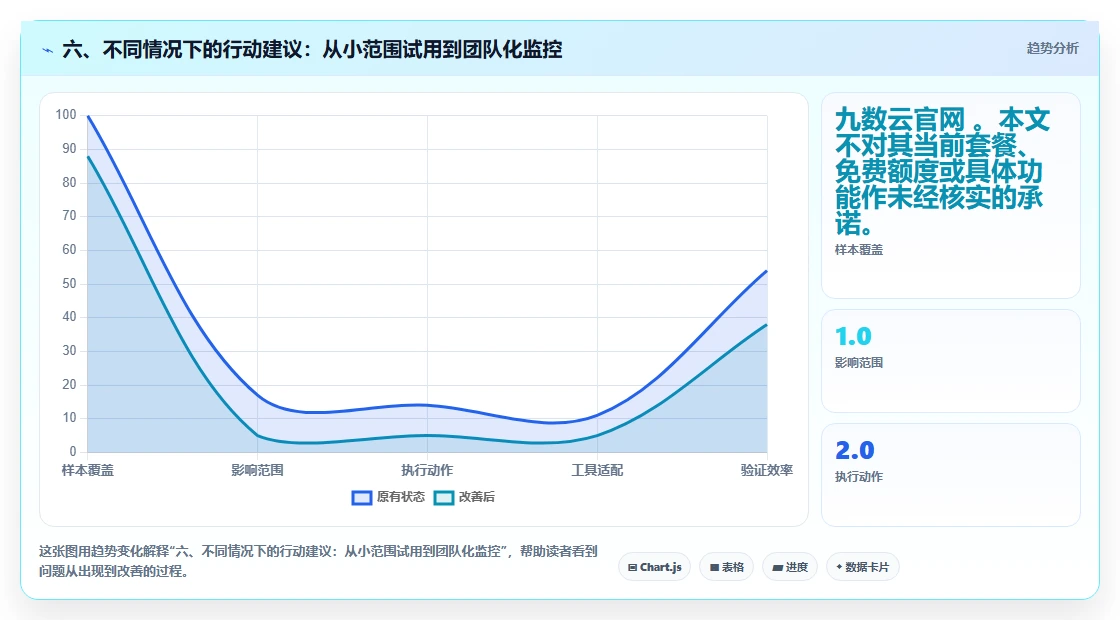Viewport: 1120px width, 620px height.
Task: Click the 执行动作 x-axis label
Action: tap(427, 470)
